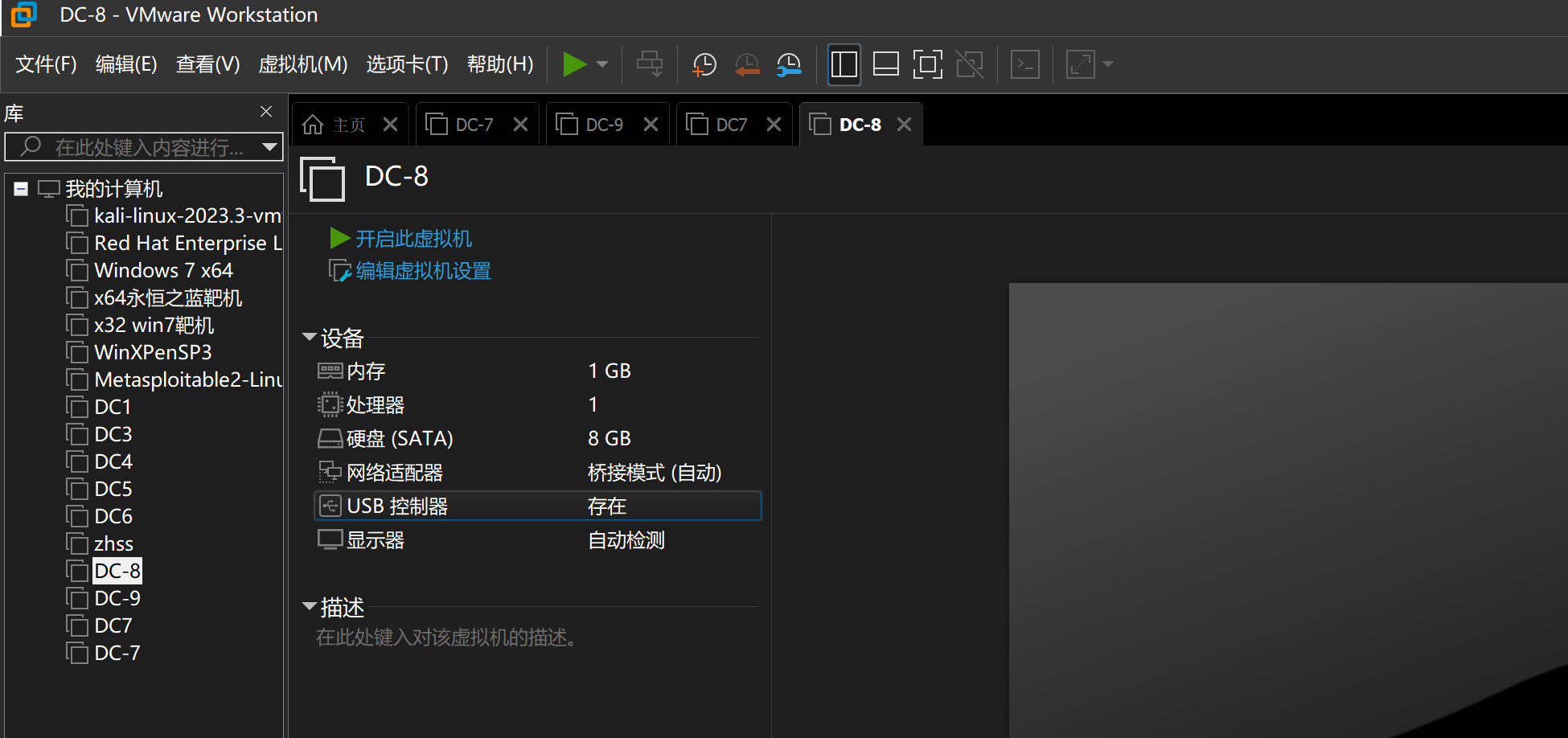Click the library search input field
The width and height of the screenshot is (1568, 738).
pos(149,147)
